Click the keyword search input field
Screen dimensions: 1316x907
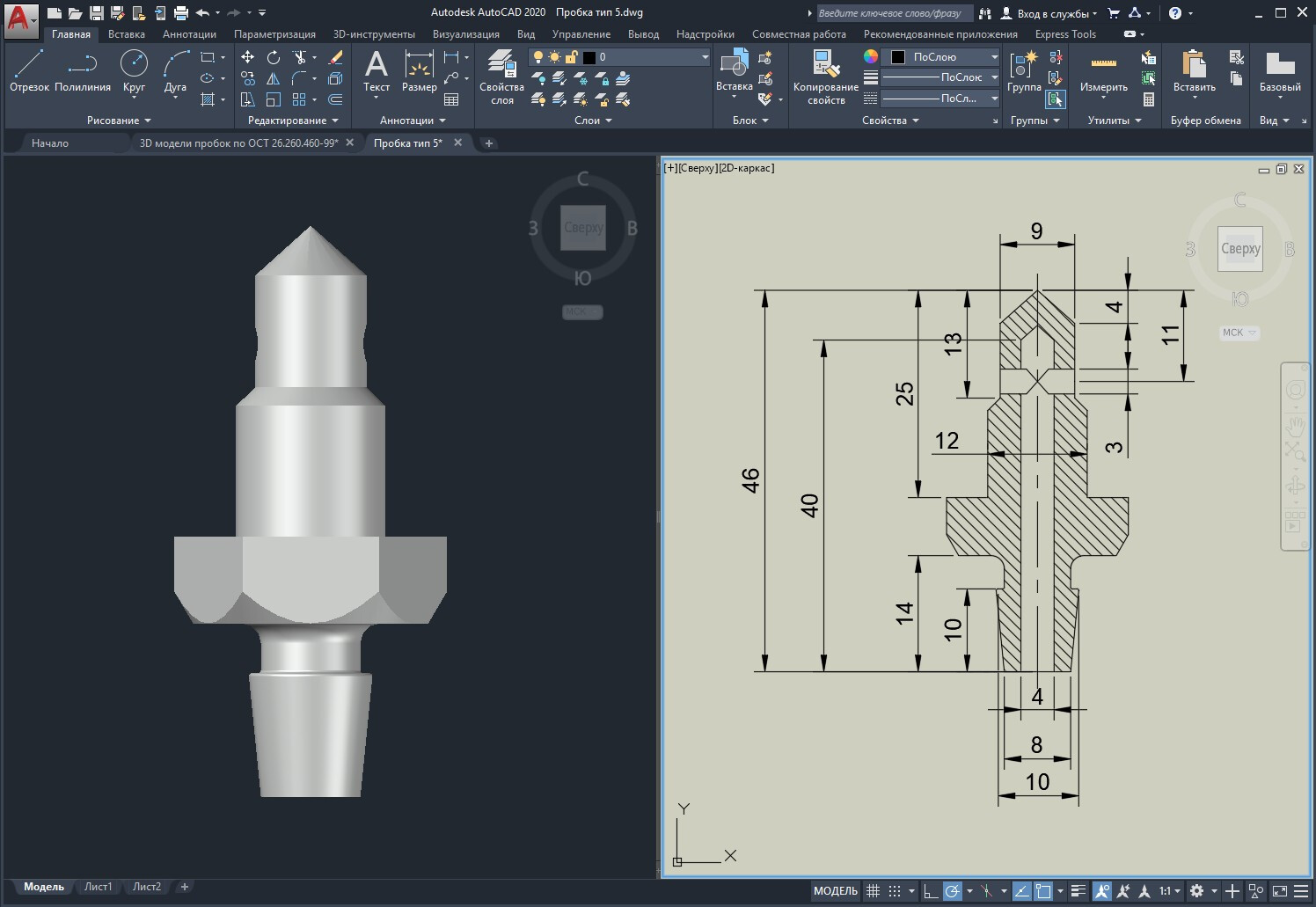pyautogui.click(x=894, y=13)
